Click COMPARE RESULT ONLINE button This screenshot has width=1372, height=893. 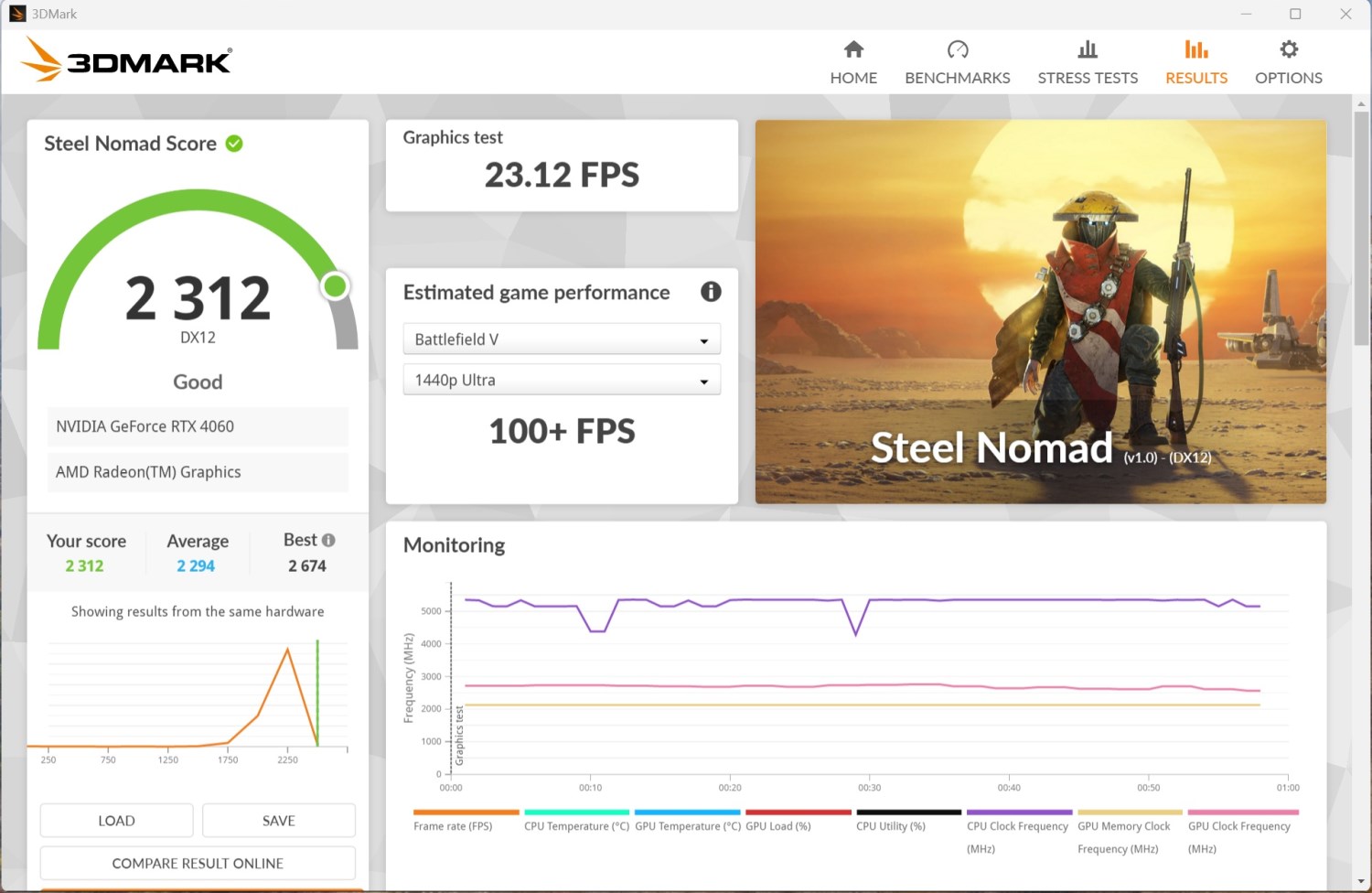tap(198, 863)
